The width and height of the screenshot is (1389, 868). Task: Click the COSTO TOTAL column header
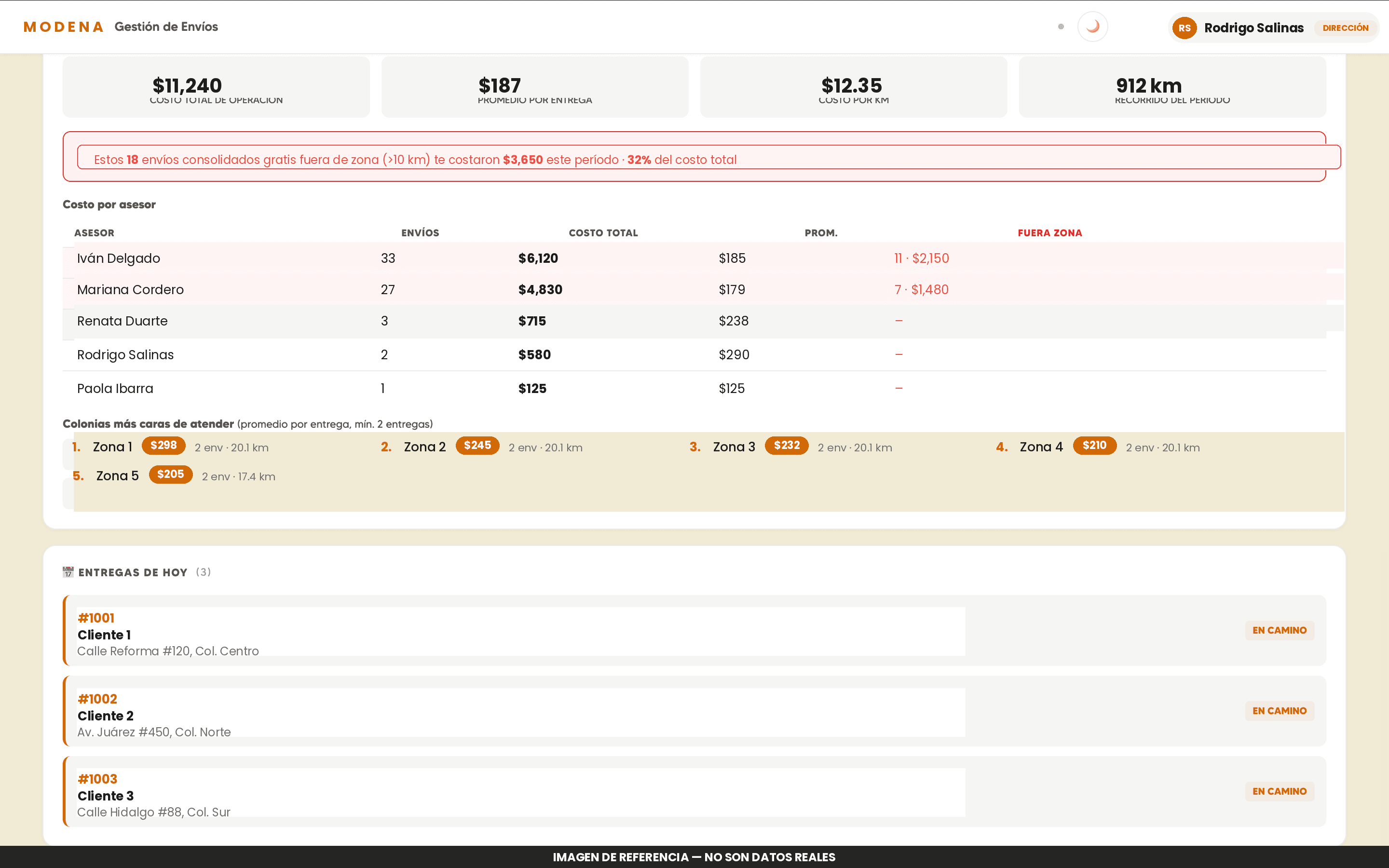coord(603,232)
